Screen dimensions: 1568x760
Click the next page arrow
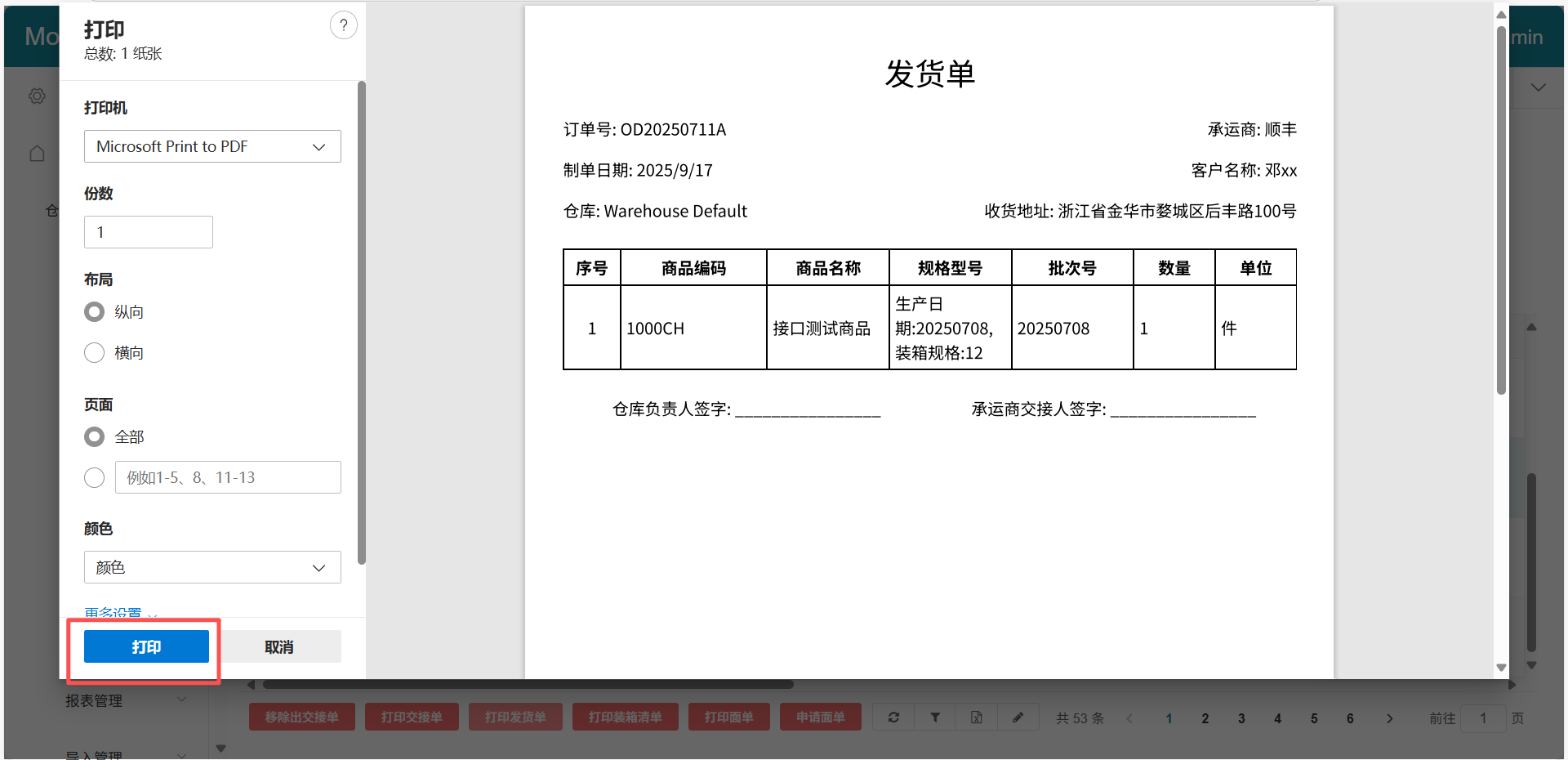tap(1389, 718)
